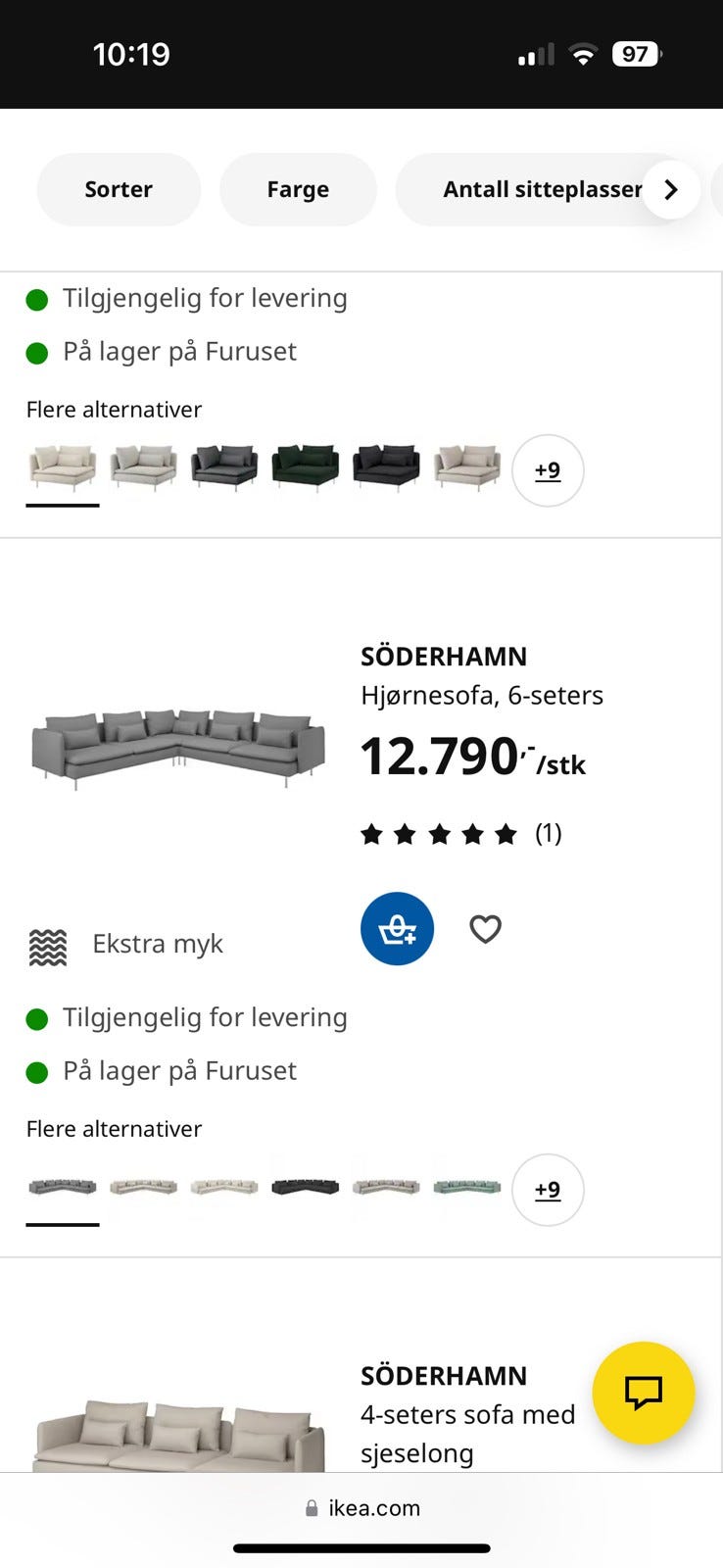Open the Sorter sorting options
The height and width of the screenshot is (1568, 723).
click(119, 189)
